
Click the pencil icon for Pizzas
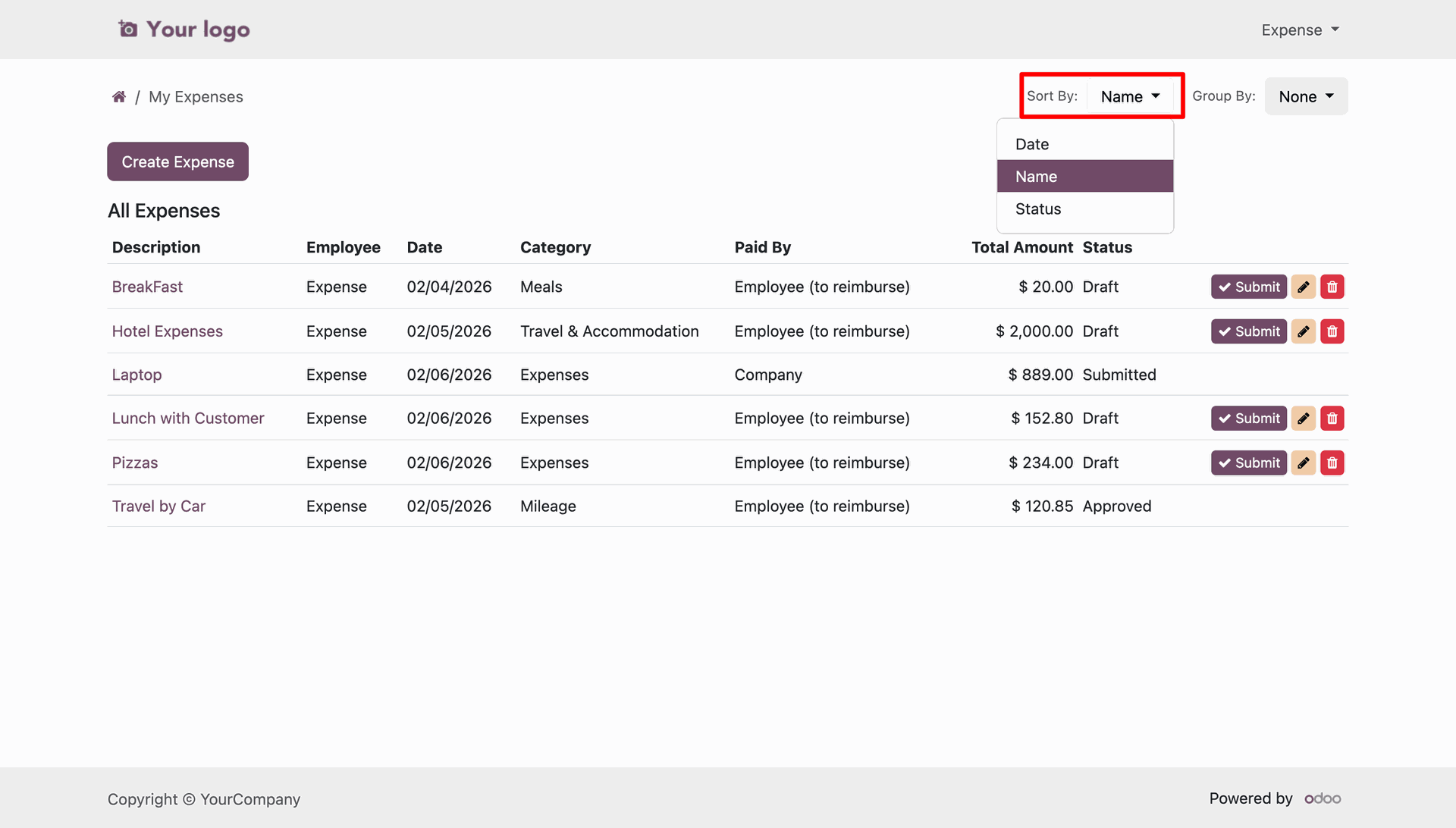click(1303, 463)
